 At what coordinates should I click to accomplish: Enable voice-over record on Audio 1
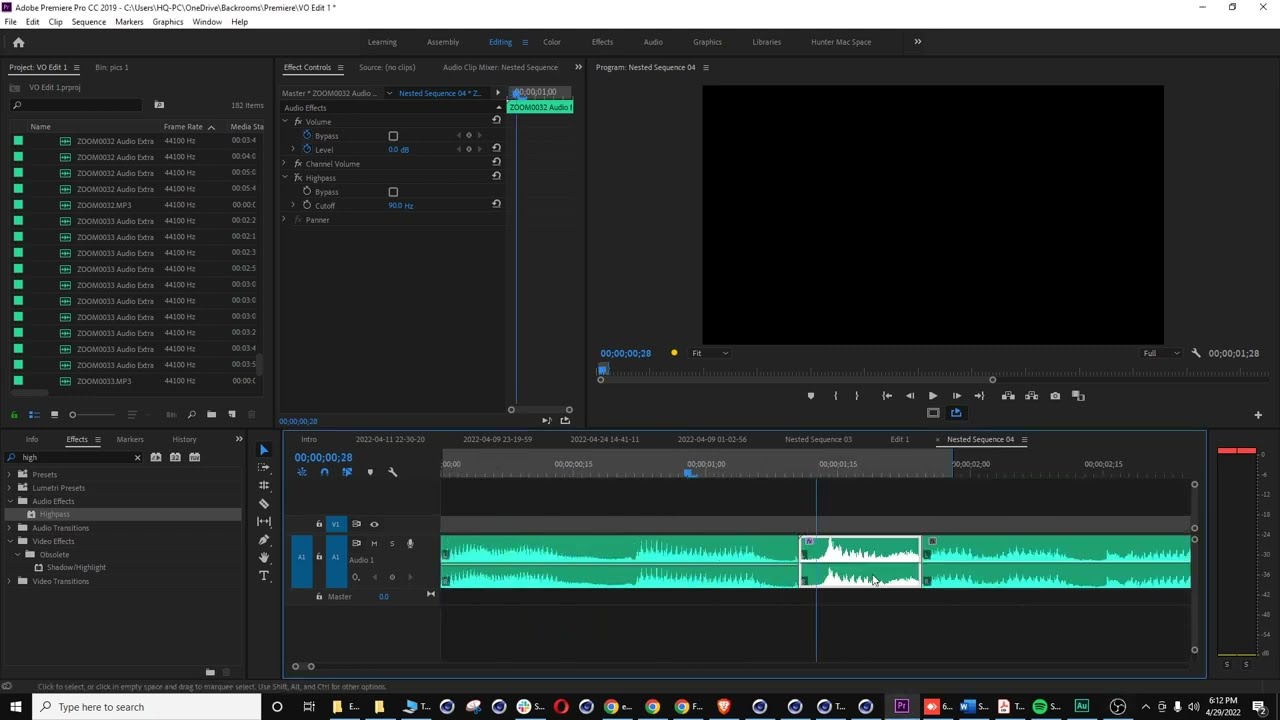(409, 543)
